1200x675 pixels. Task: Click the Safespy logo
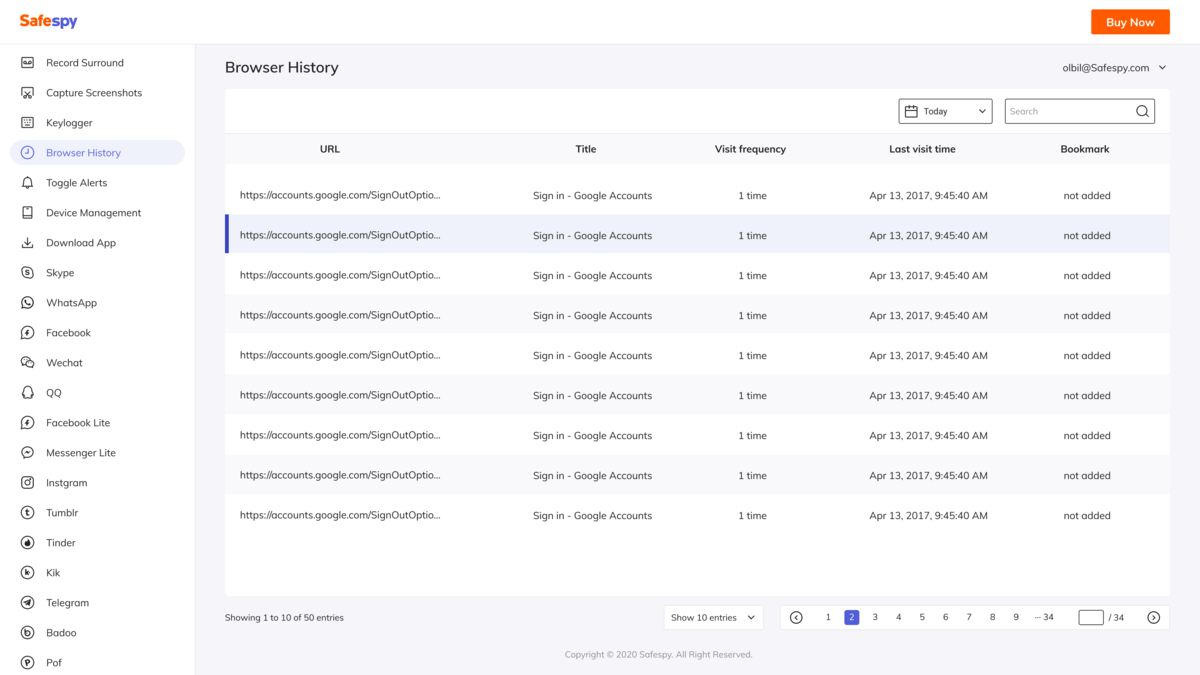pos(48,21)
